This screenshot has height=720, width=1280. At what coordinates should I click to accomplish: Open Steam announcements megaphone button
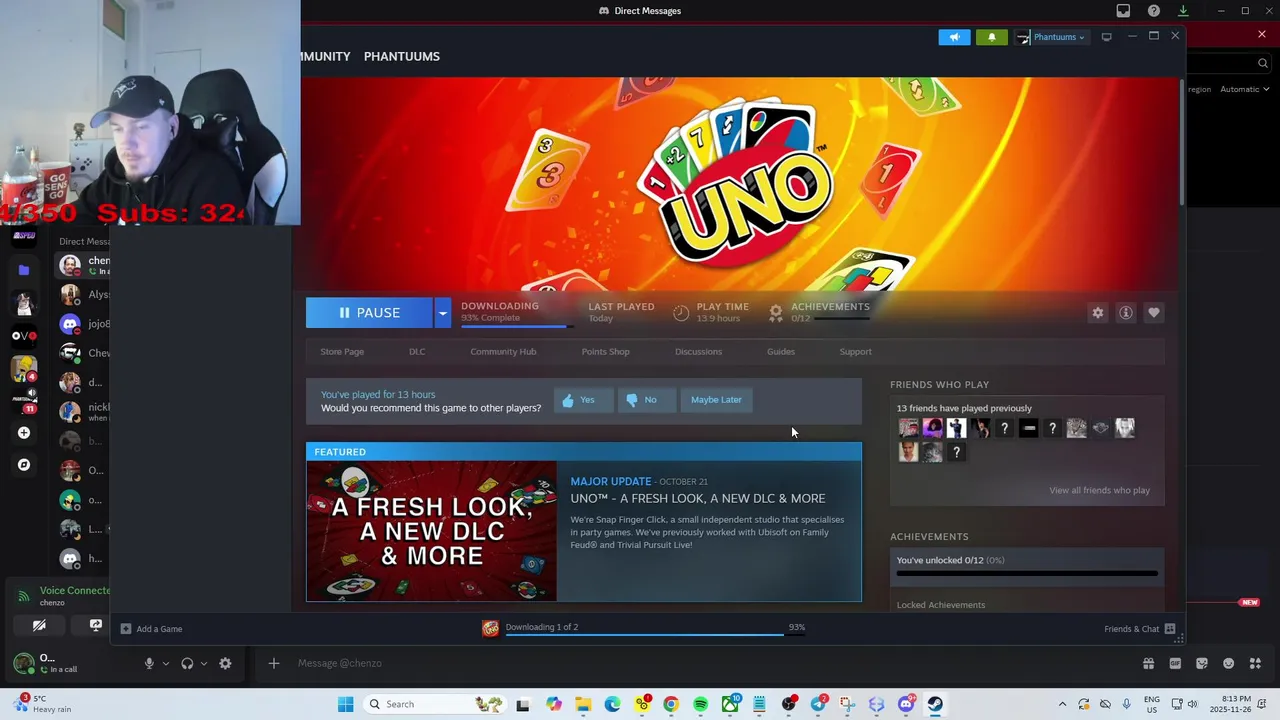(954, 37)
